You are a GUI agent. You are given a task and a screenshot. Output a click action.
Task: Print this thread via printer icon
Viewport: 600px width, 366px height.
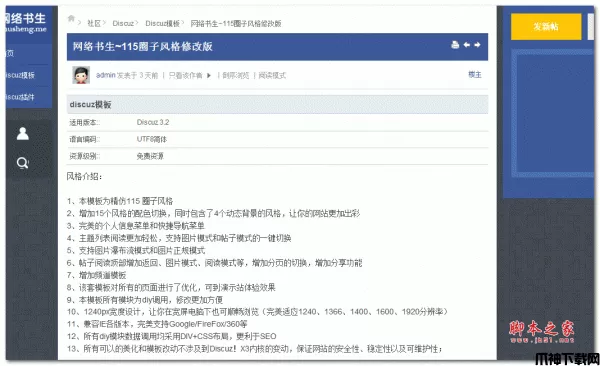click(x=455, y=45)
